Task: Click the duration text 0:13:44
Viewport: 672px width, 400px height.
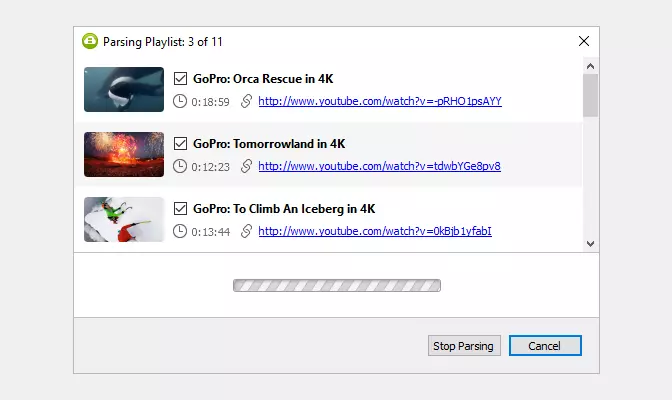Action: coord(210,232)
